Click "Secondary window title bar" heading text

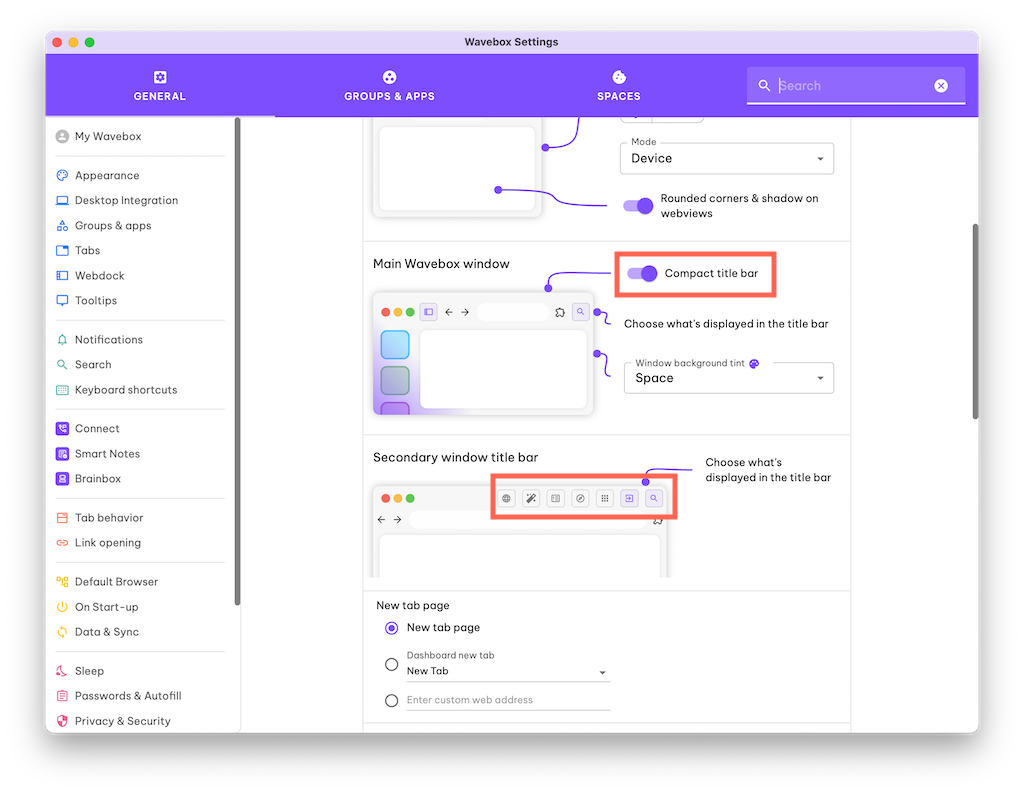coord(455,457)
